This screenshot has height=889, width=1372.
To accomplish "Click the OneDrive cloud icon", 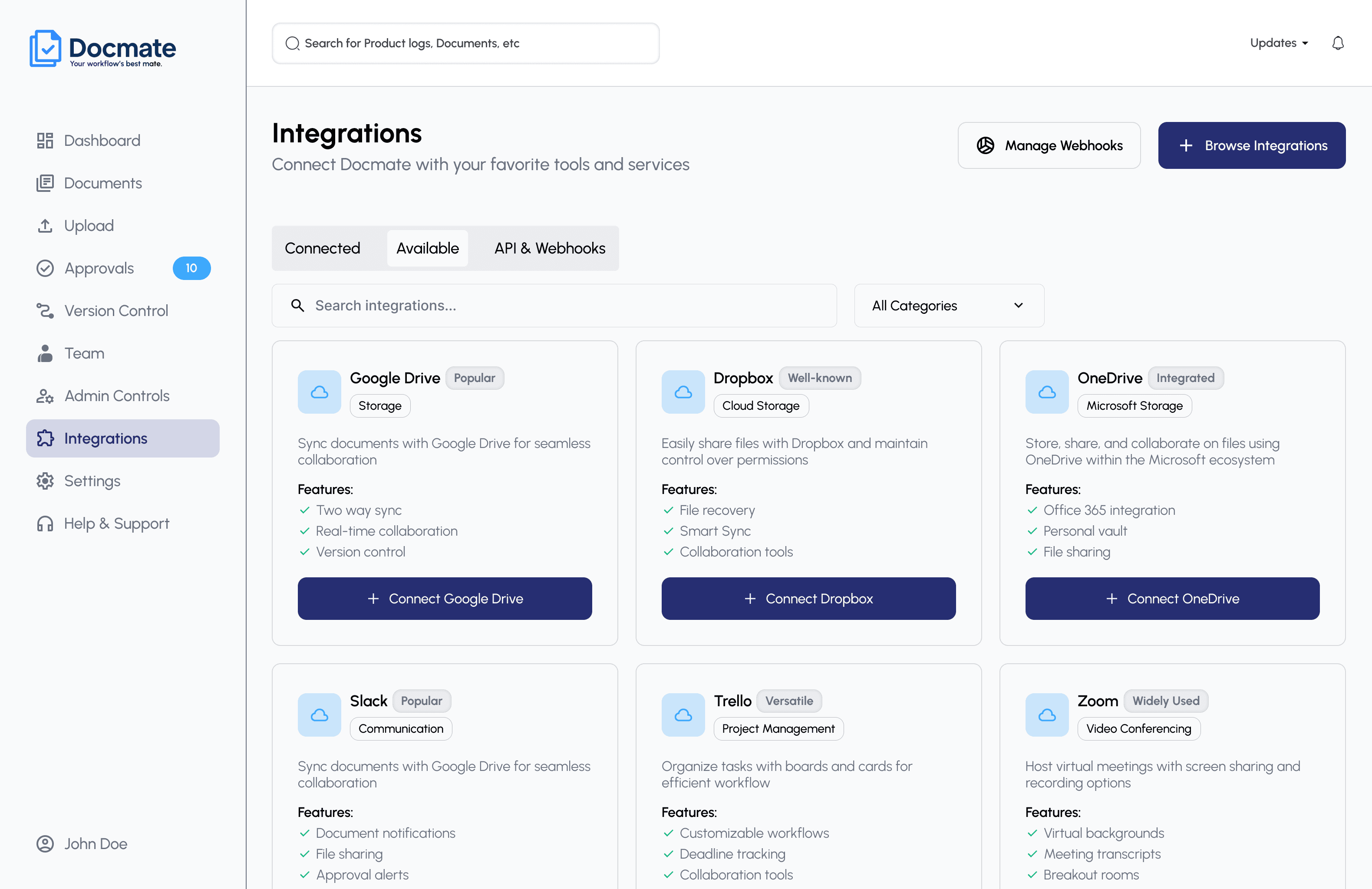I will pyautogui.click(x=1047, y=392).
